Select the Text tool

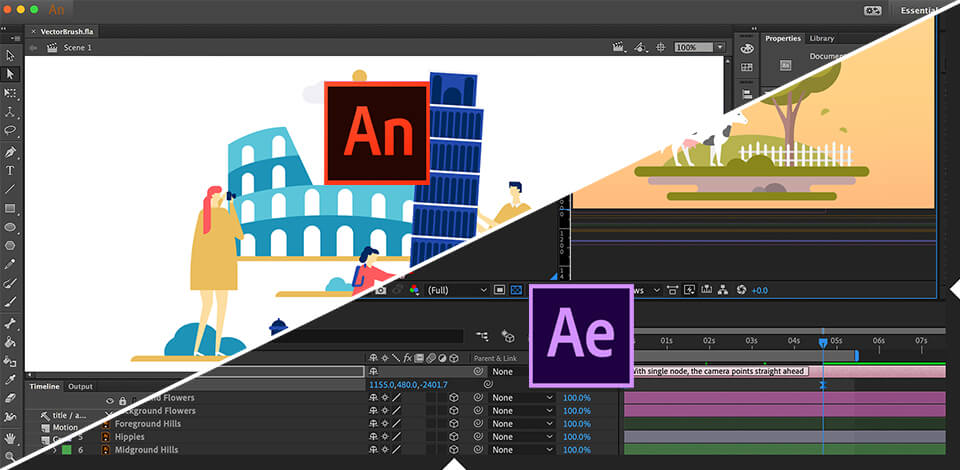point(10,170)
